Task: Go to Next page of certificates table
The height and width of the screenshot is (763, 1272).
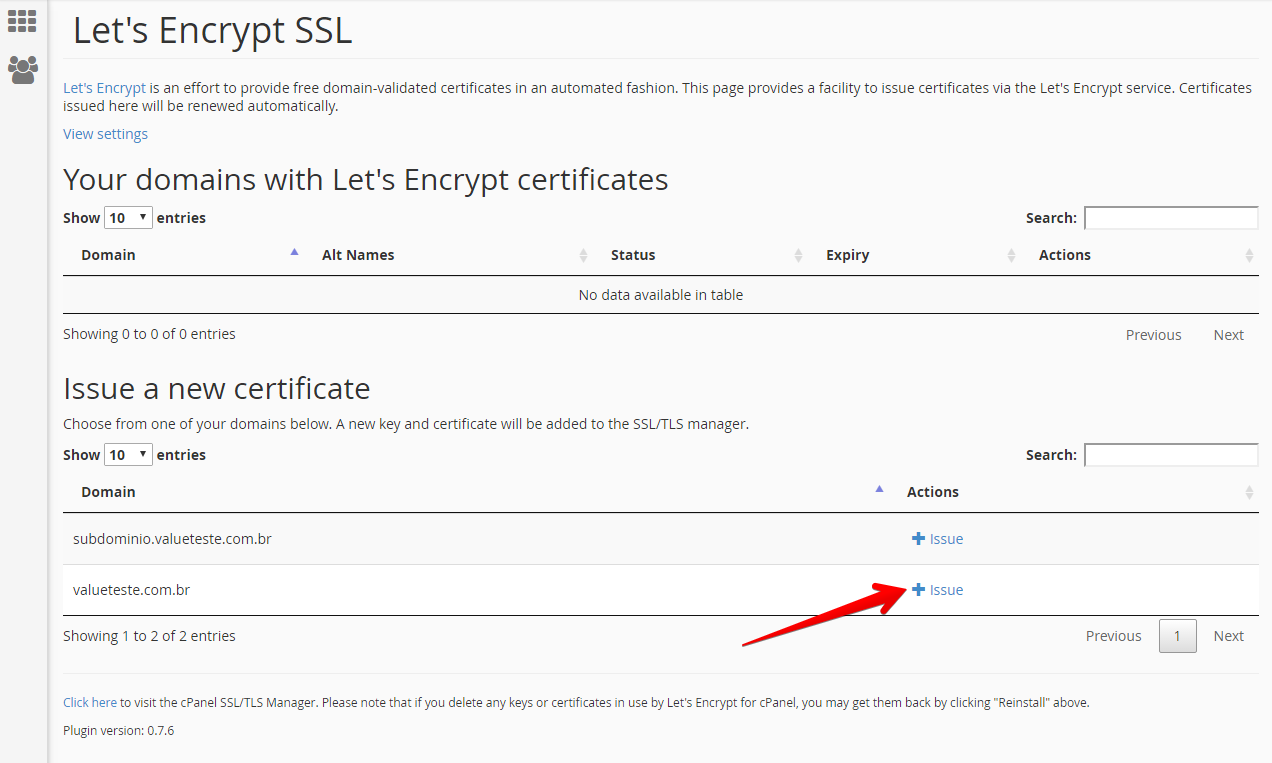Action: [1228, 335]
